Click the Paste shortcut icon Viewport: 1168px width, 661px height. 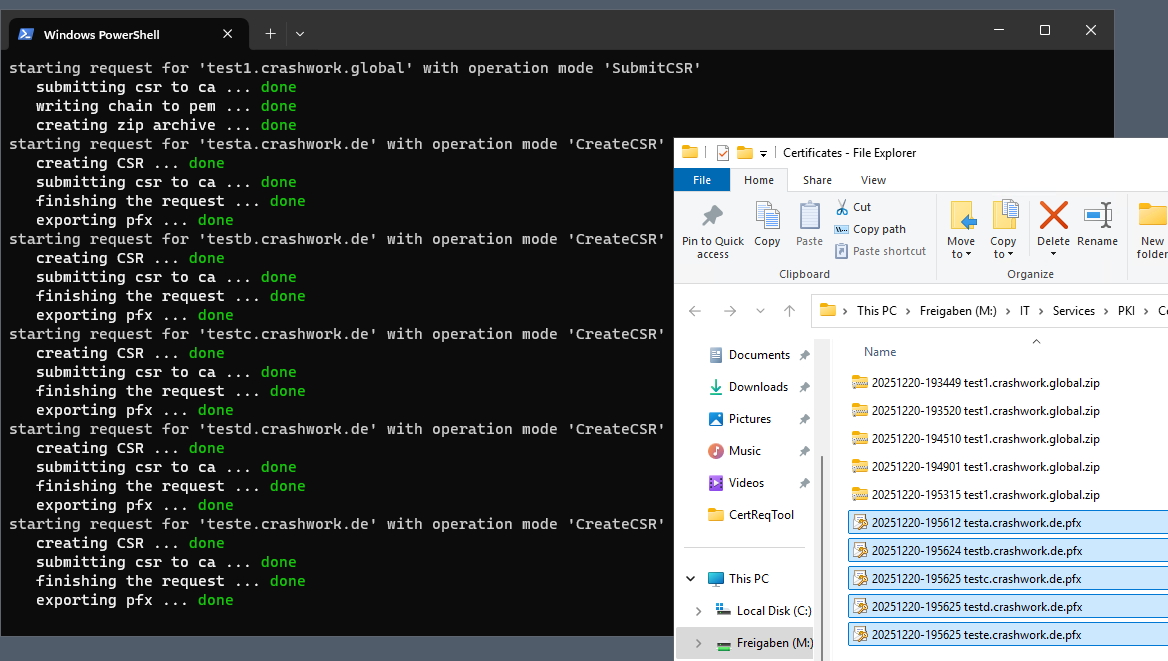pos(843,251)
